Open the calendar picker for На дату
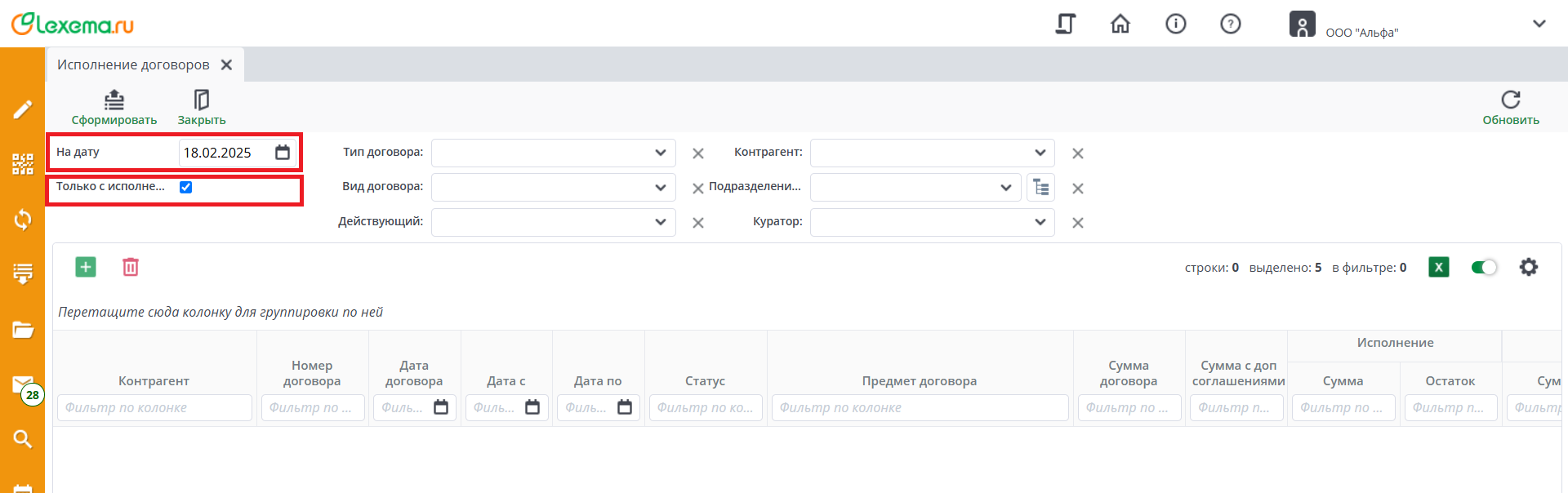 pyautogui.click(x=283, y=153)
